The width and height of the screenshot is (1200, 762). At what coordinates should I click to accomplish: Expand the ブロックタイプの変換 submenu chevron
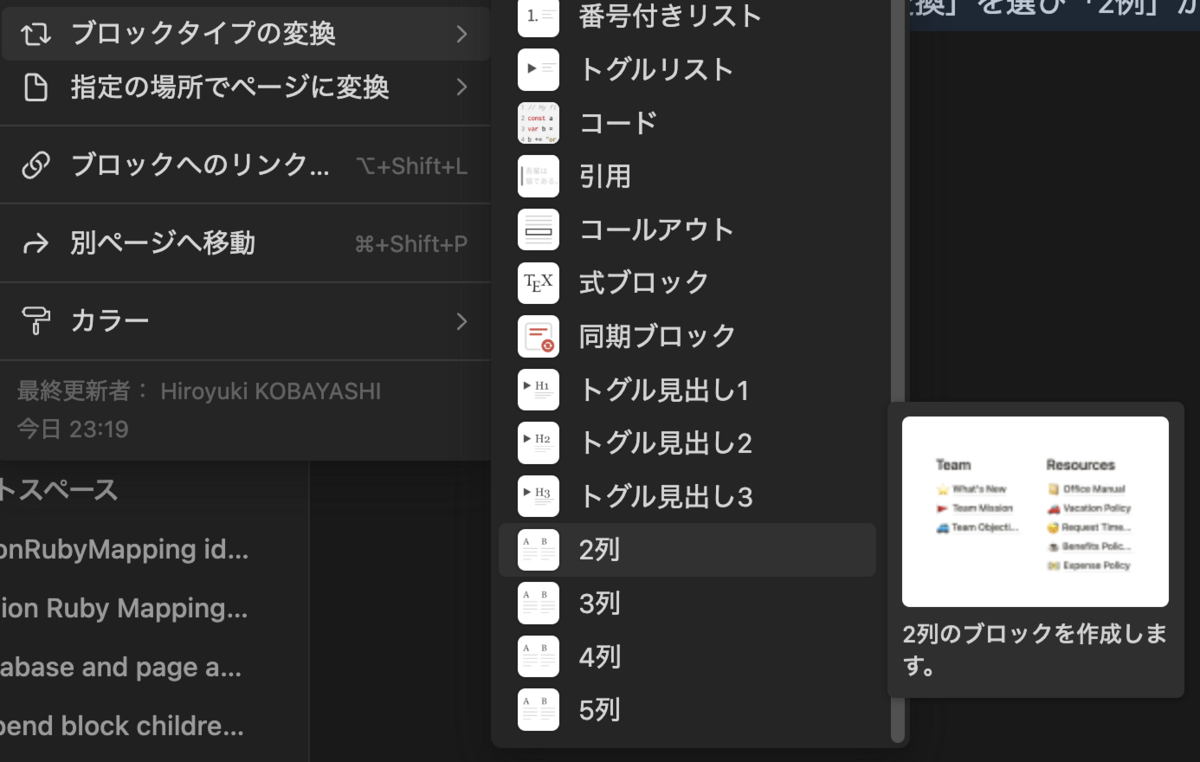461,34
